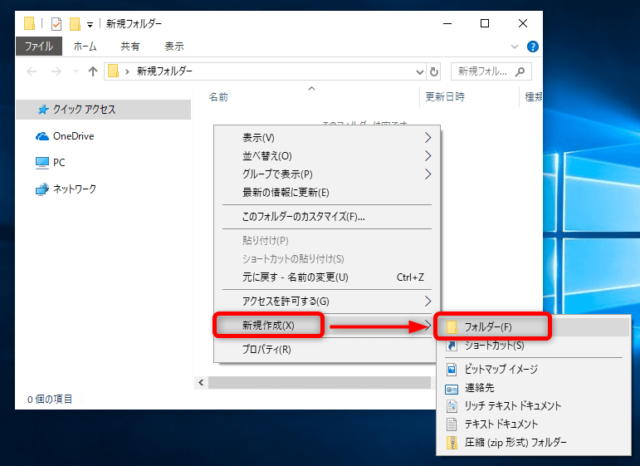Choose リッチ テキスト ドキュメント in submenu
This screenshot has width=640, height=466.
533,406
